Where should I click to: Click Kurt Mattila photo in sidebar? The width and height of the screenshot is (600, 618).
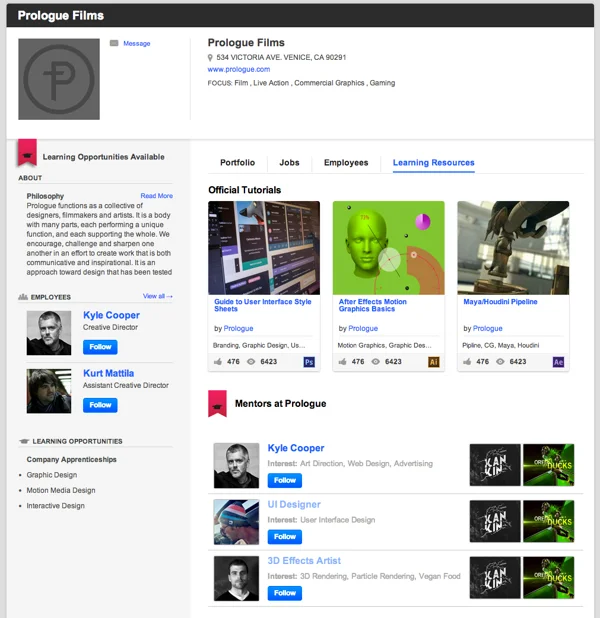click(49, 391)
